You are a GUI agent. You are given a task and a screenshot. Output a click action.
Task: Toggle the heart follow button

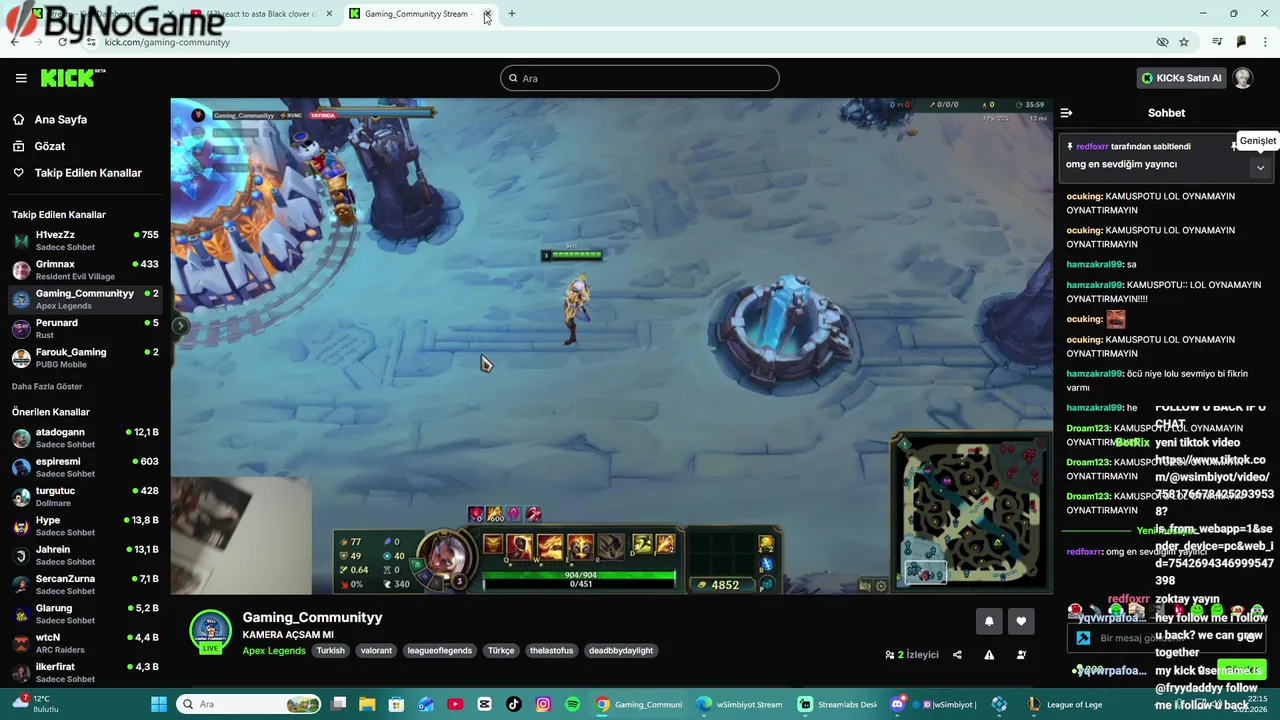1021,621
